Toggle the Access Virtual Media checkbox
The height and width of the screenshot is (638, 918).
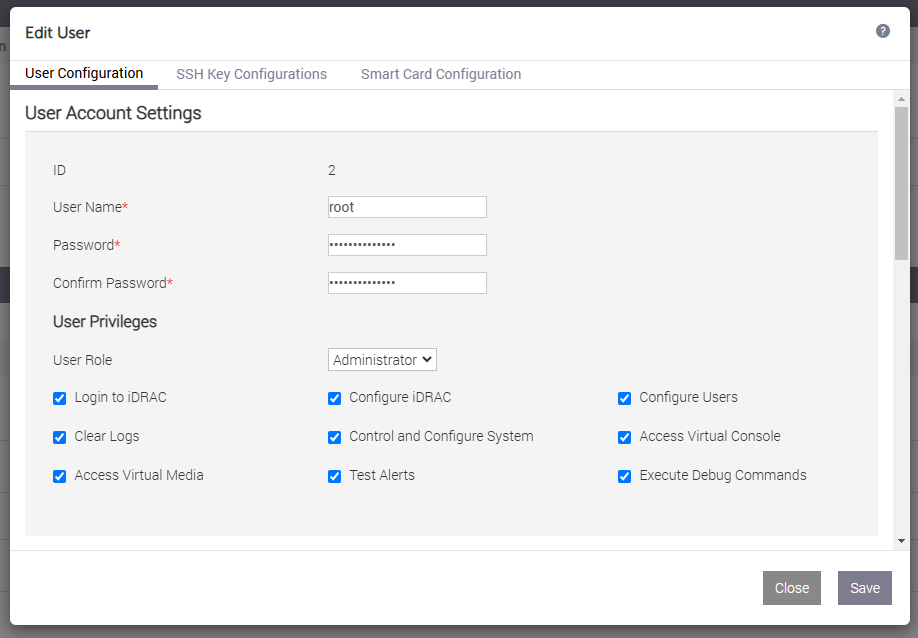tap(60, 476)
